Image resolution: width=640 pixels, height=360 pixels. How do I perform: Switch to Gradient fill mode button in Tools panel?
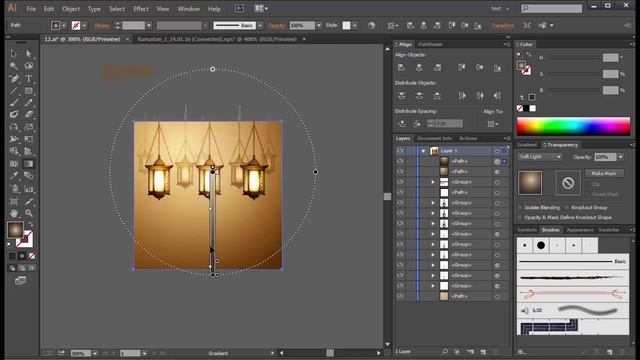[x=22, y=256]
